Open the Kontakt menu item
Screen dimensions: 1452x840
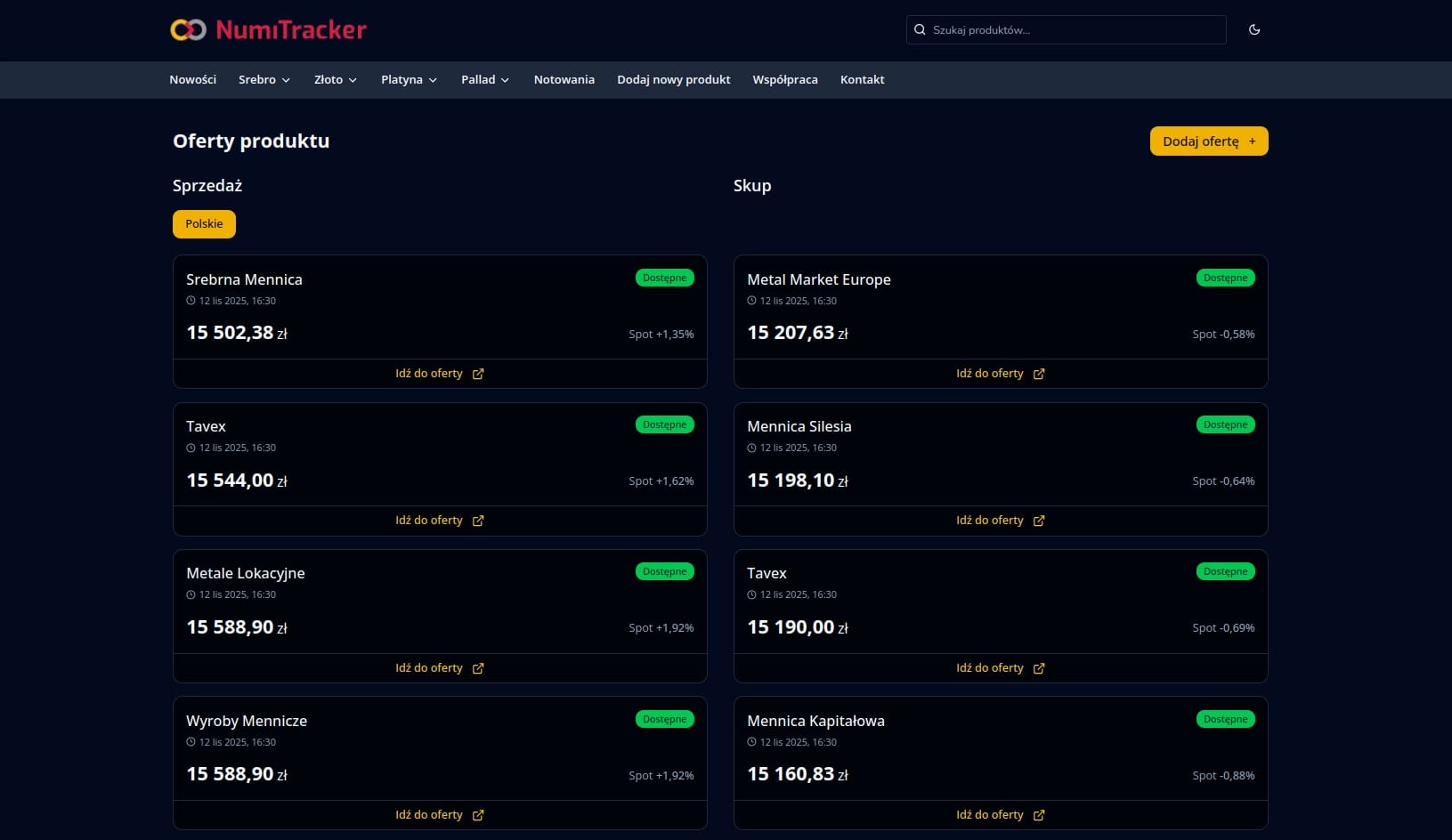862,80
